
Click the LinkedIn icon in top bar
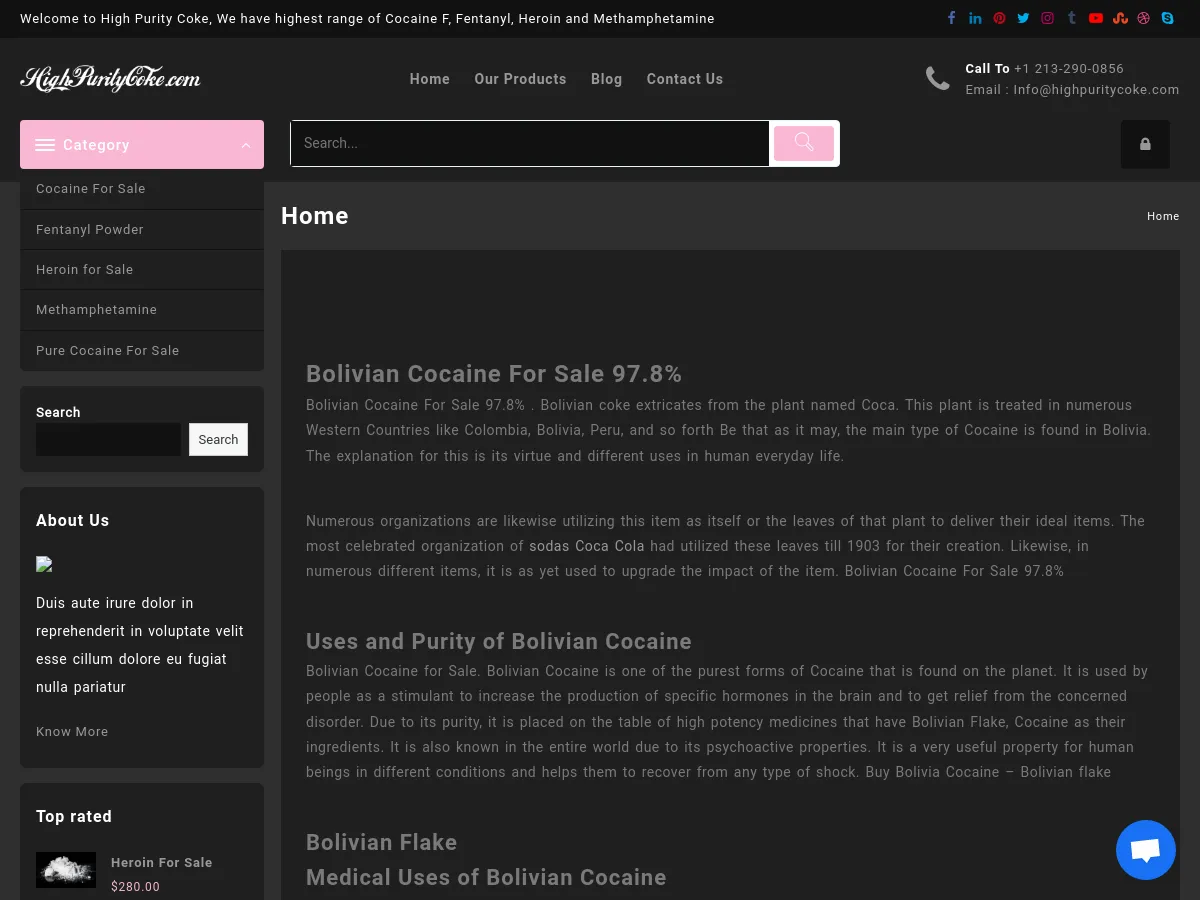(975, 18)
